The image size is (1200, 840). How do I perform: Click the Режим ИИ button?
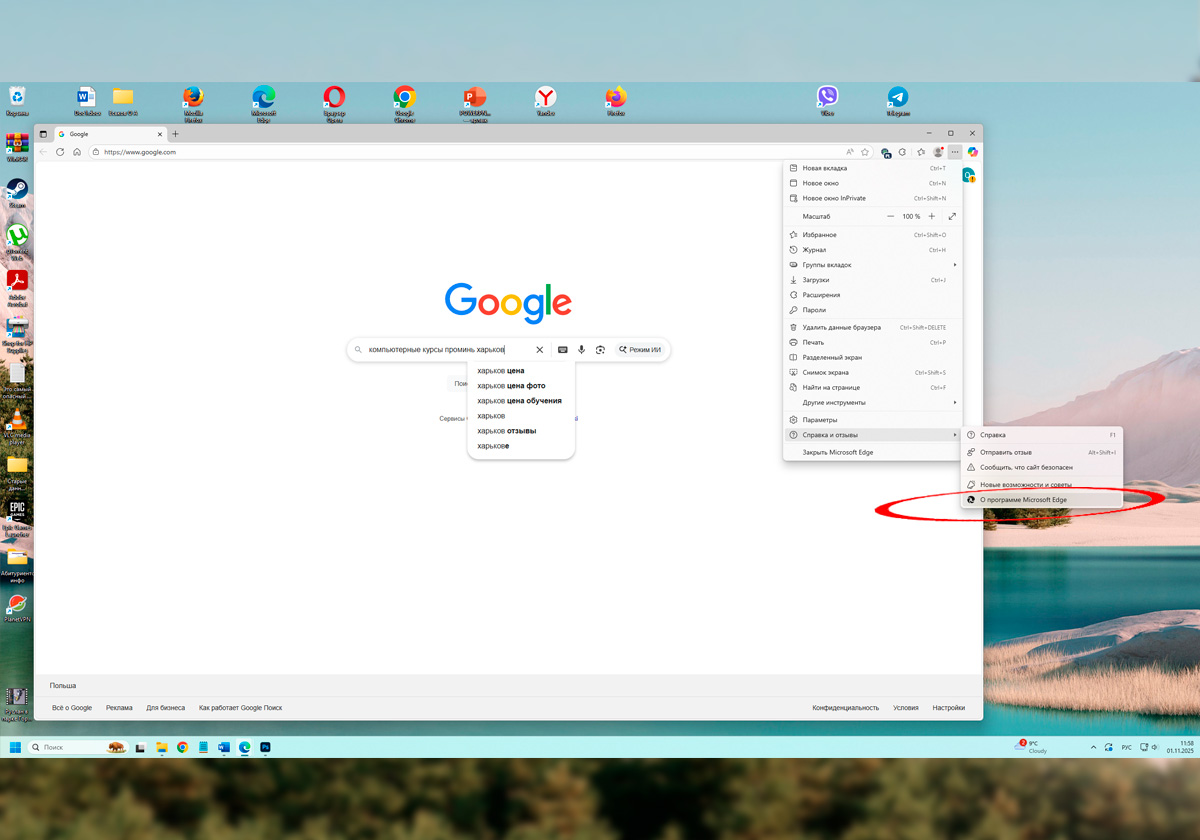point(640,350)
